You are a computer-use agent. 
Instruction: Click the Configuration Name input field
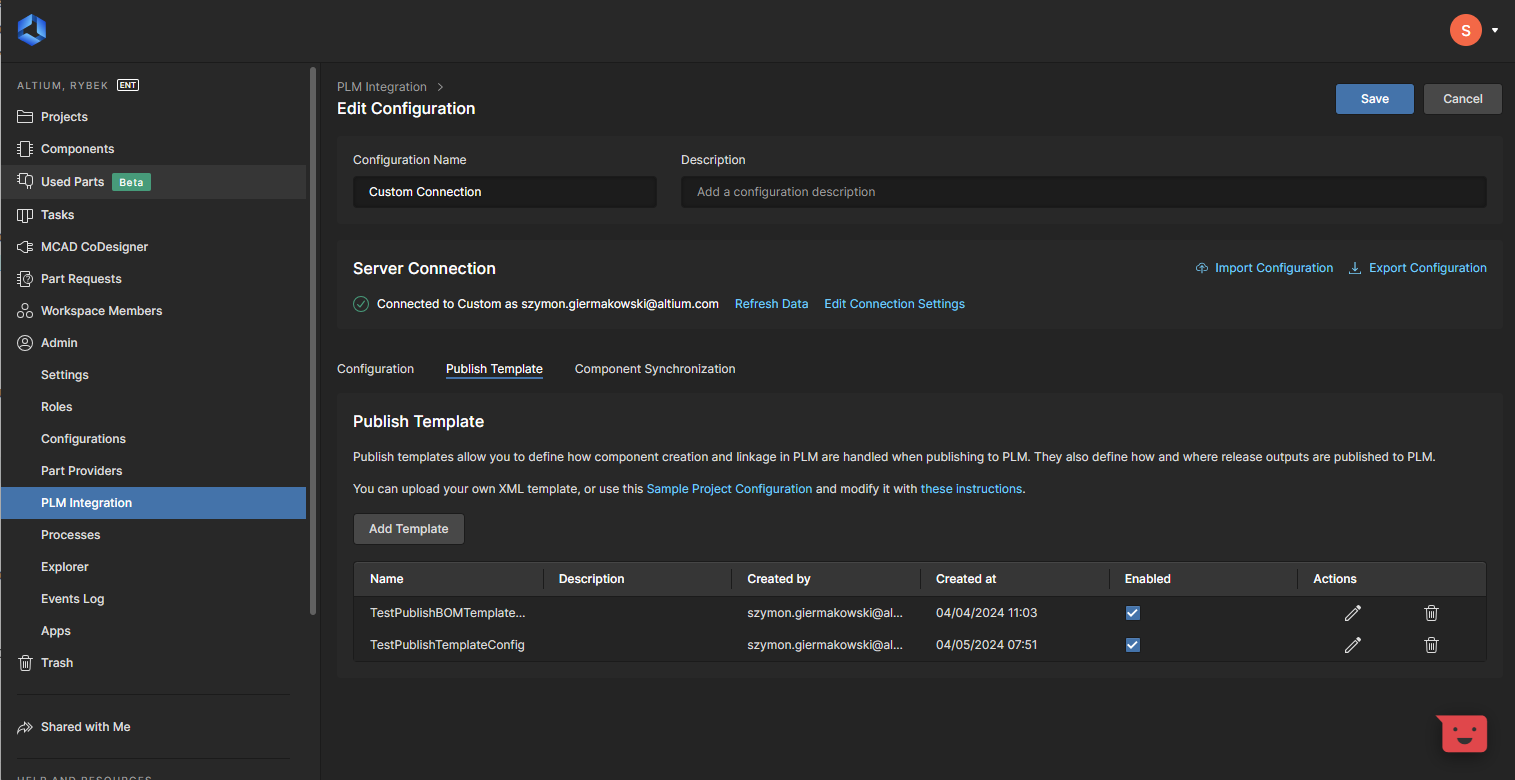tap(505, 192)
